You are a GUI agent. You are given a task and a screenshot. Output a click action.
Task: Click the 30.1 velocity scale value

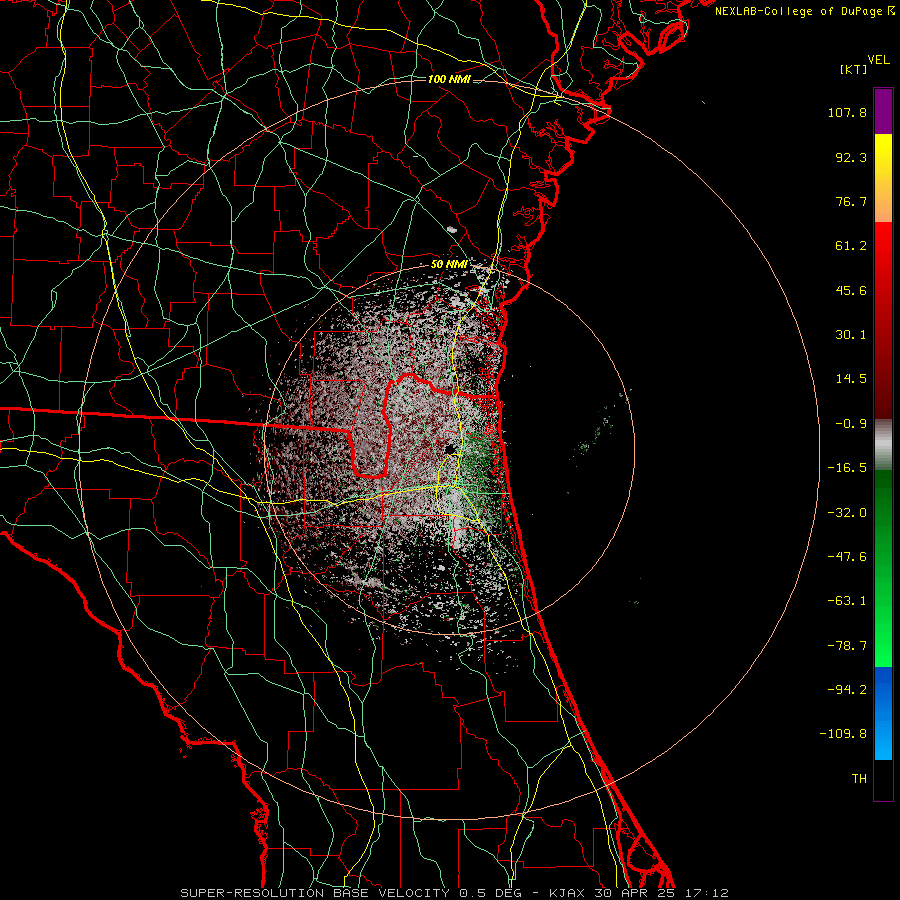coord(851,335)
